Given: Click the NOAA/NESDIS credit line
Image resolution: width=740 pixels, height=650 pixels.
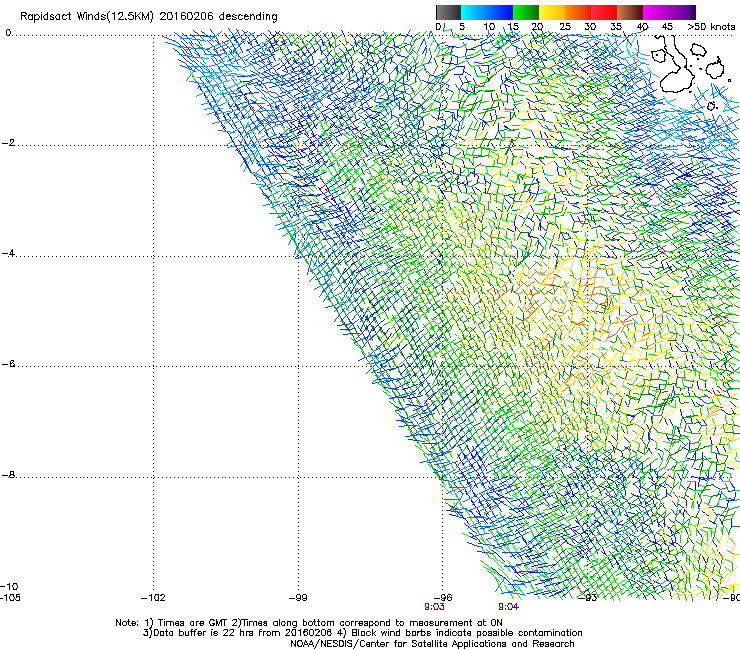Looking at the screenshot, I should (432, 644).
